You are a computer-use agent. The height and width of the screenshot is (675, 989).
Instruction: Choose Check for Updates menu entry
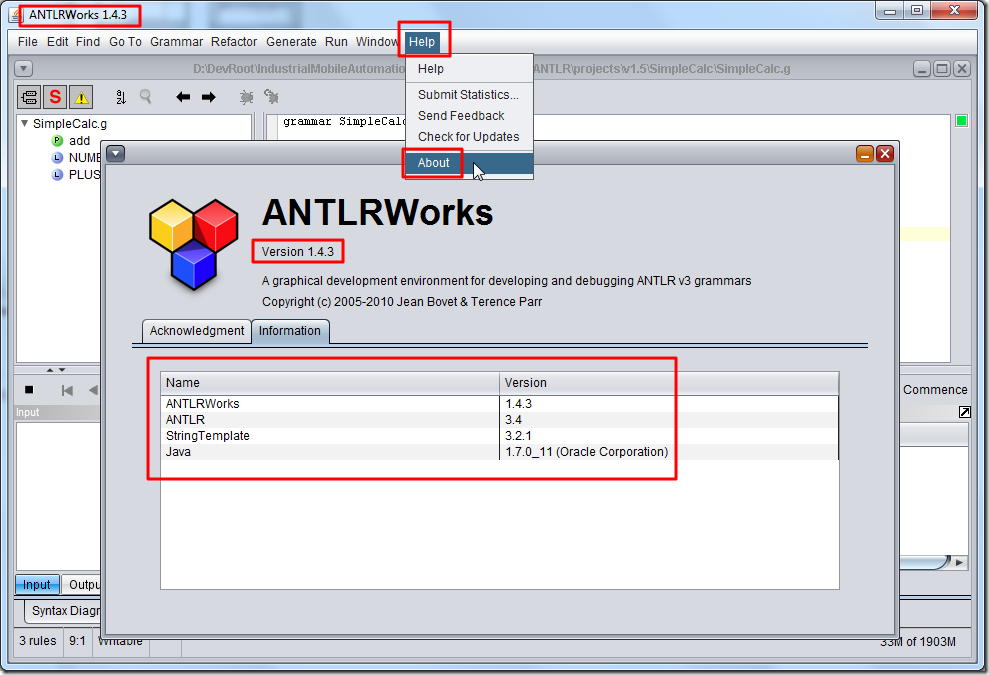pos(469,137)
